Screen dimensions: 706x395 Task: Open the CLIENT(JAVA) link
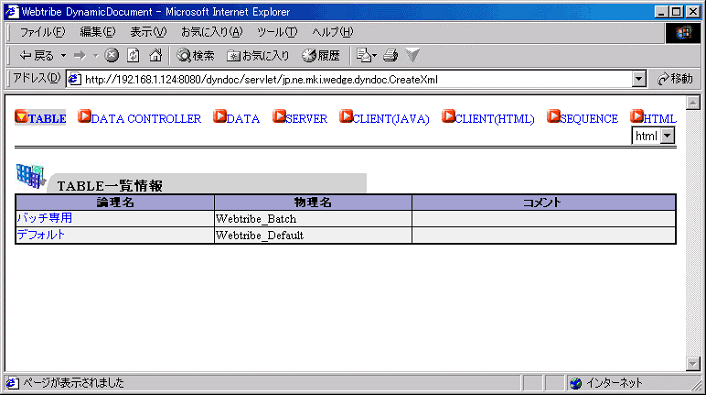(391, 119)
